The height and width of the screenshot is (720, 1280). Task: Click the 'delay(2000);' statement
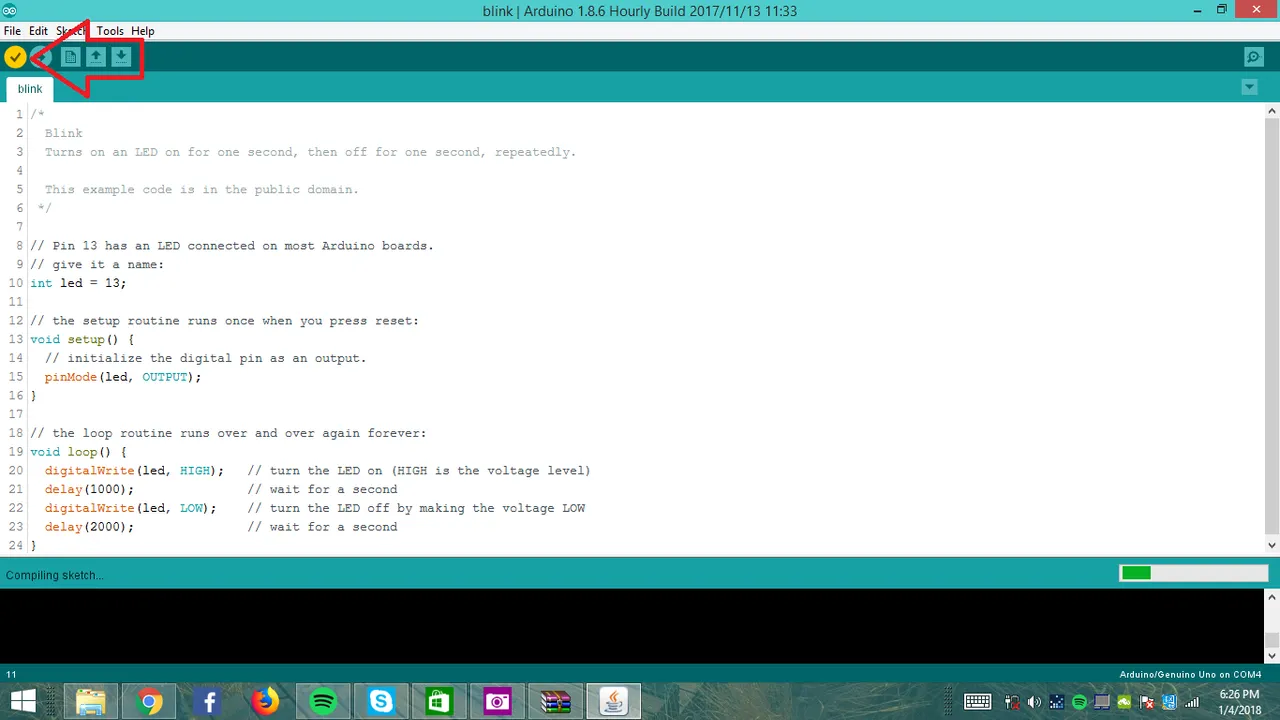pyautogui.click(x=89, y=527)
